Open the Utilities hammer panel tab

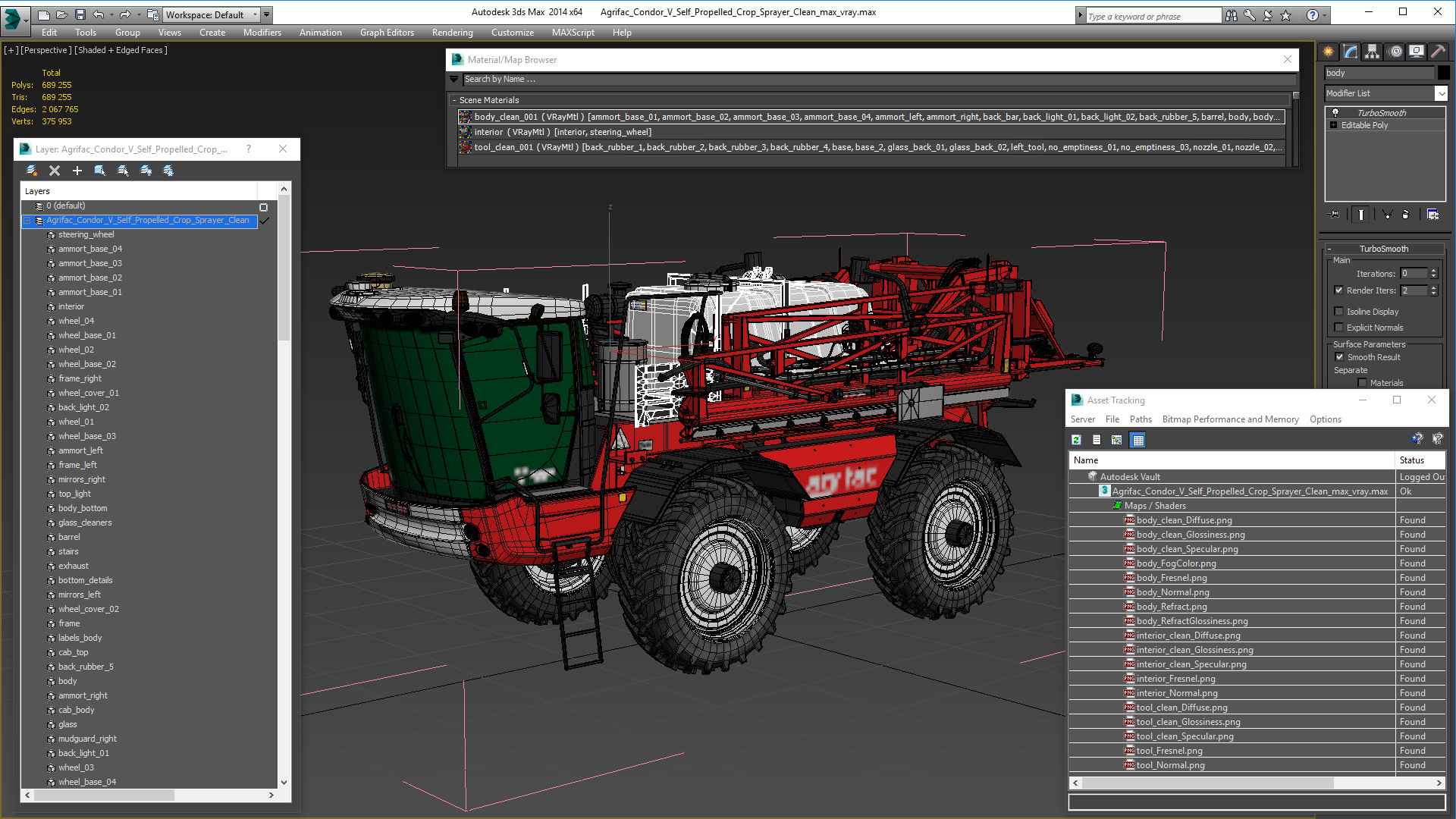tap(1438, 52)
